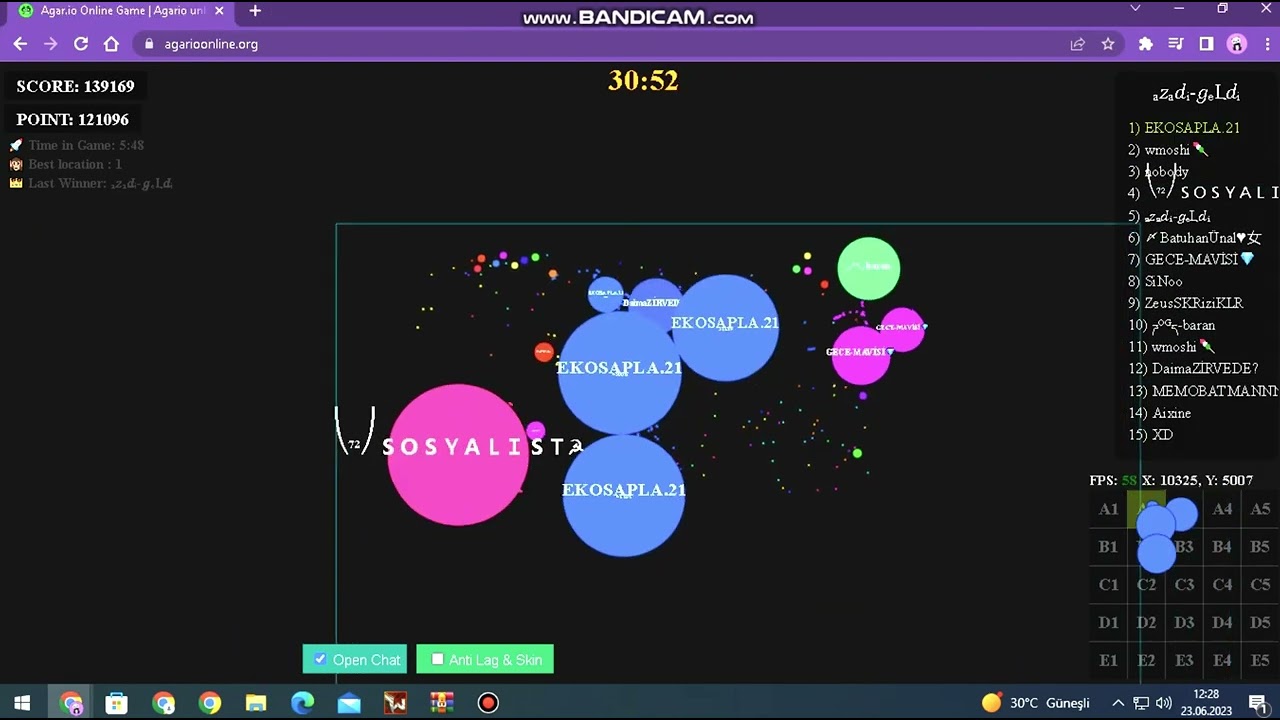Click minimap sector C3
The image size is (1280, 720).
coord(1184,585)
